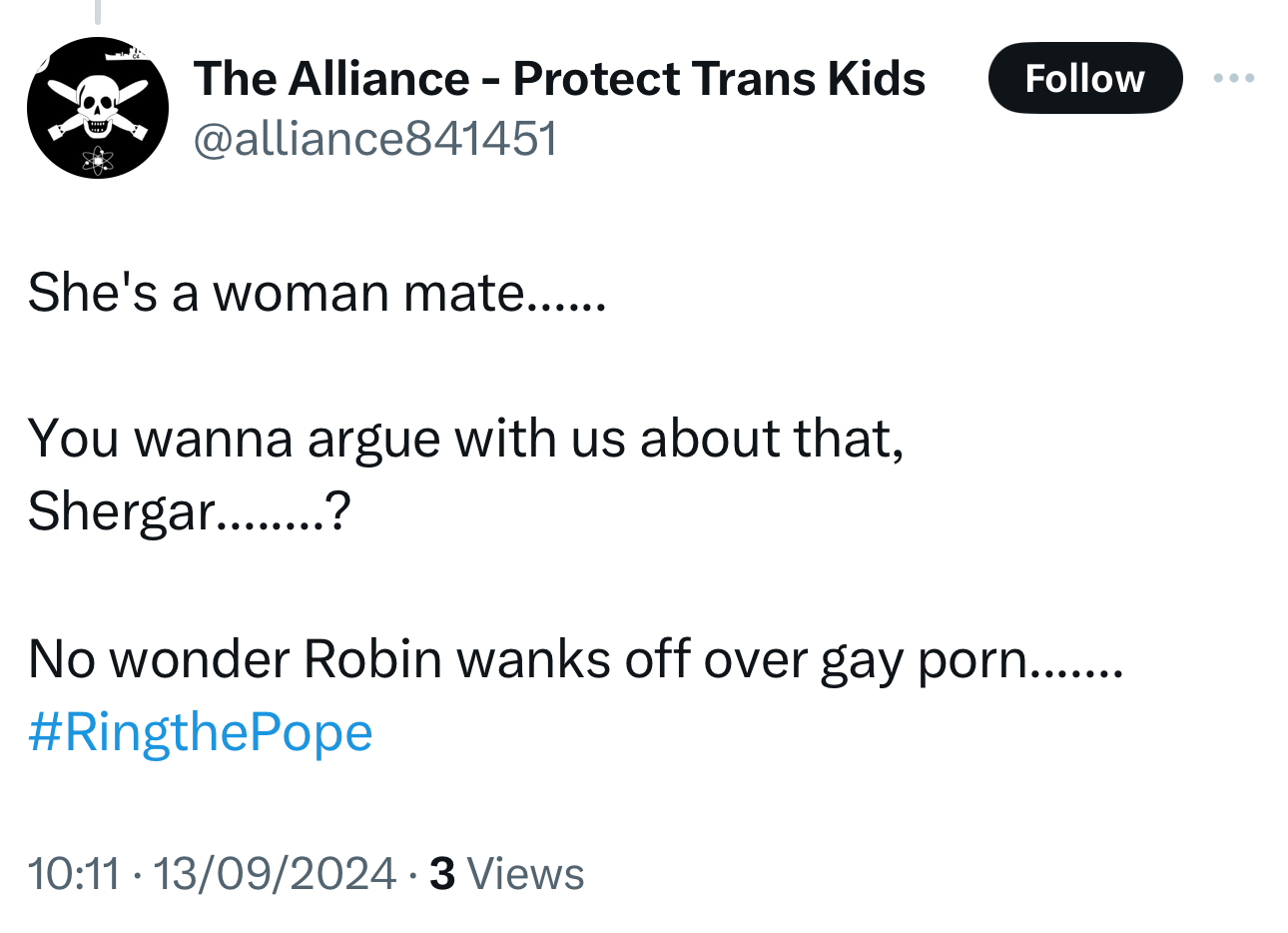Screen dimensions: 1288x933
Task: Click the bold "3" view count number
Action: [442, 873]
